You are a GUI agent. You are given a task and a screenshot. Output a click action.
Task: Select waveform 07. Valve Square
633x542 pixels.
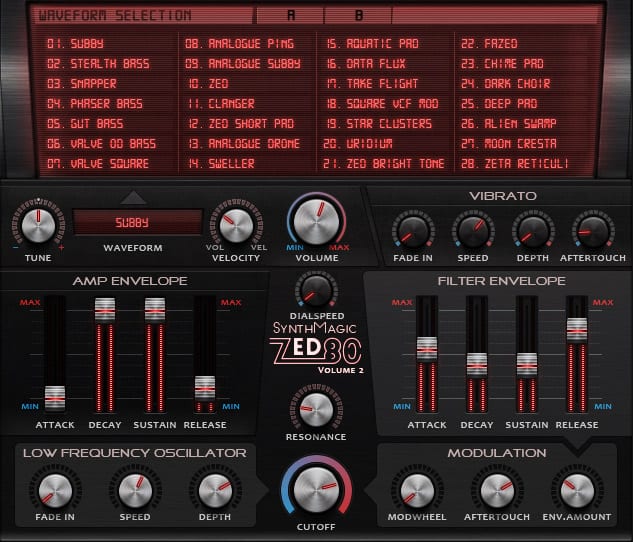[98, 163]
